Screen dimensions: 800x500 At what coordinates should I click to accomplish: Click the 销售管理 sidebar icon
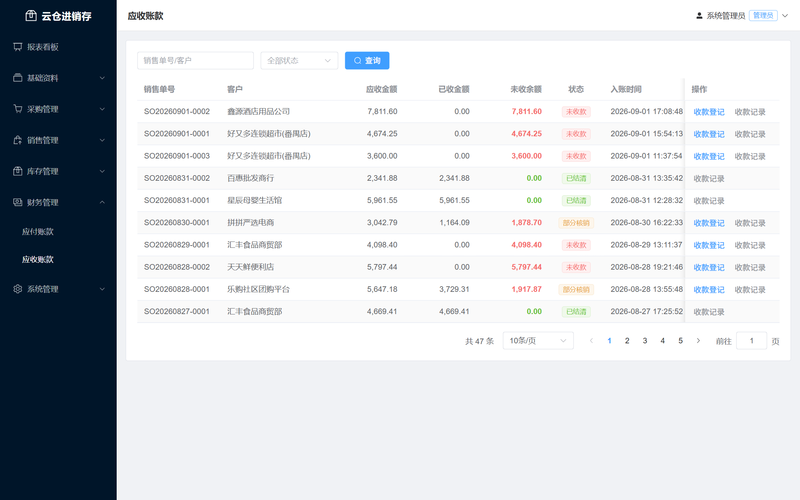(18, 140)
